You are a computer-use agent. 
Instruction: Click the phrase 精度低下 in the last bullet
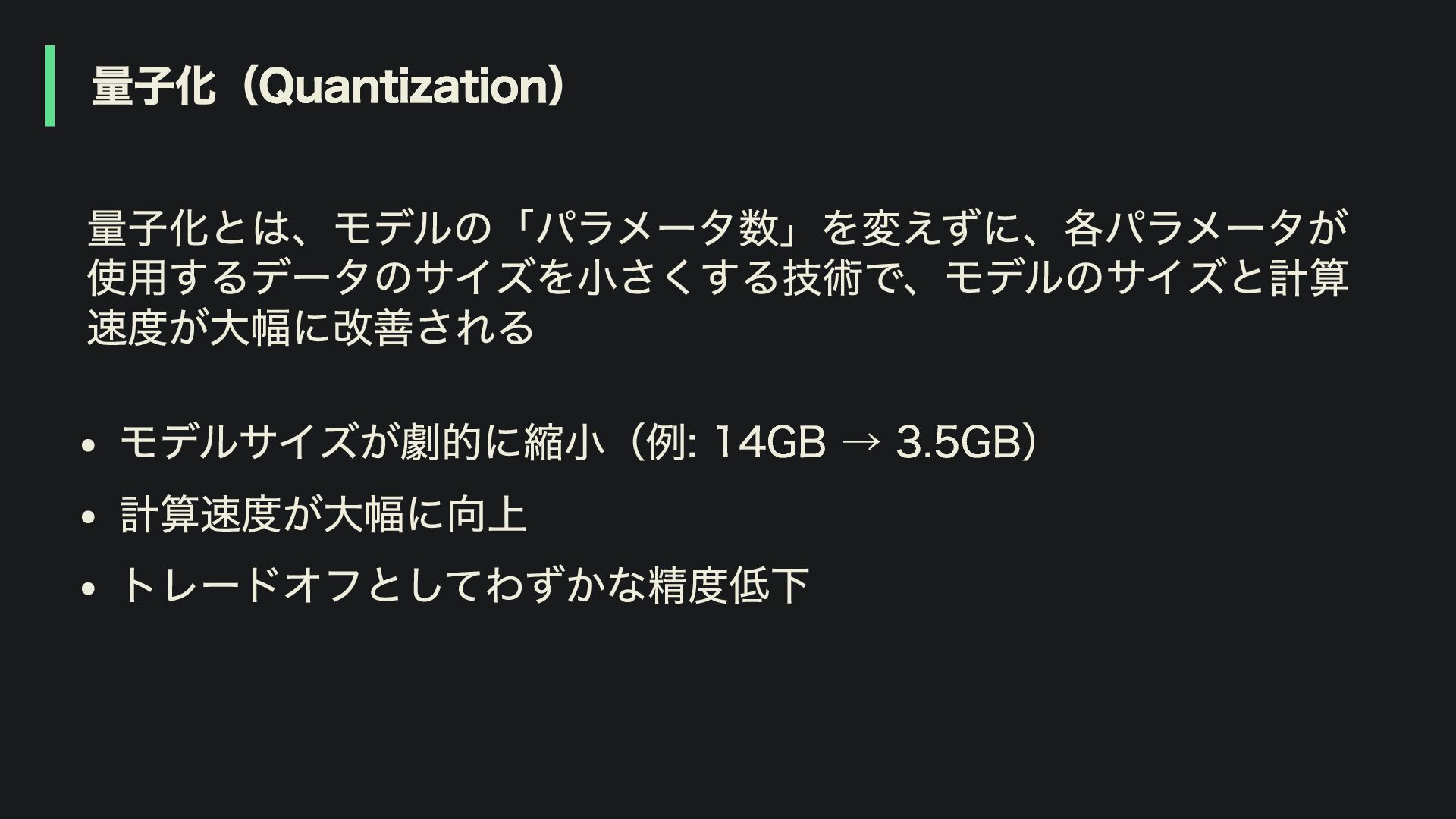729,585
